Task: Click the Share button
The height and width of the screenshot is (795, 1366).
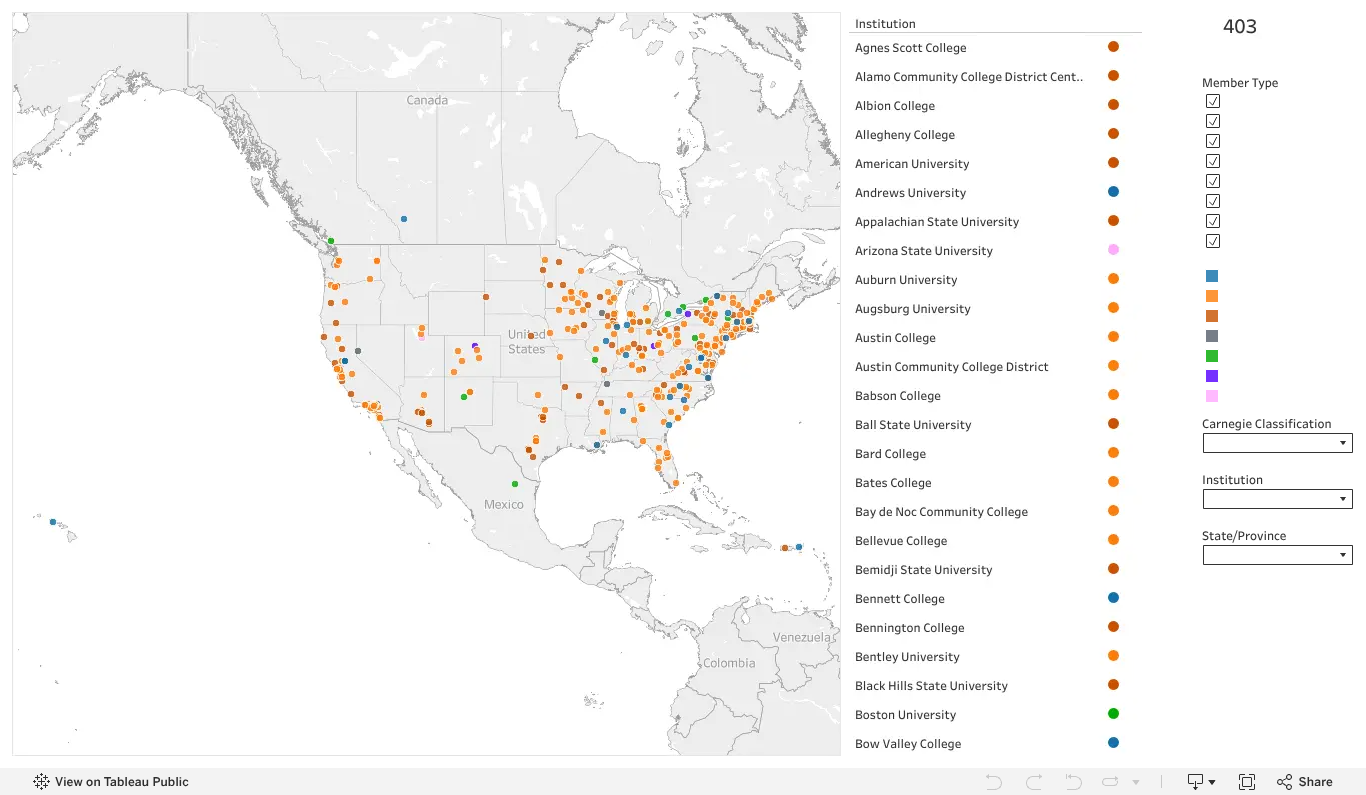Action: [x=1305, y=782]
